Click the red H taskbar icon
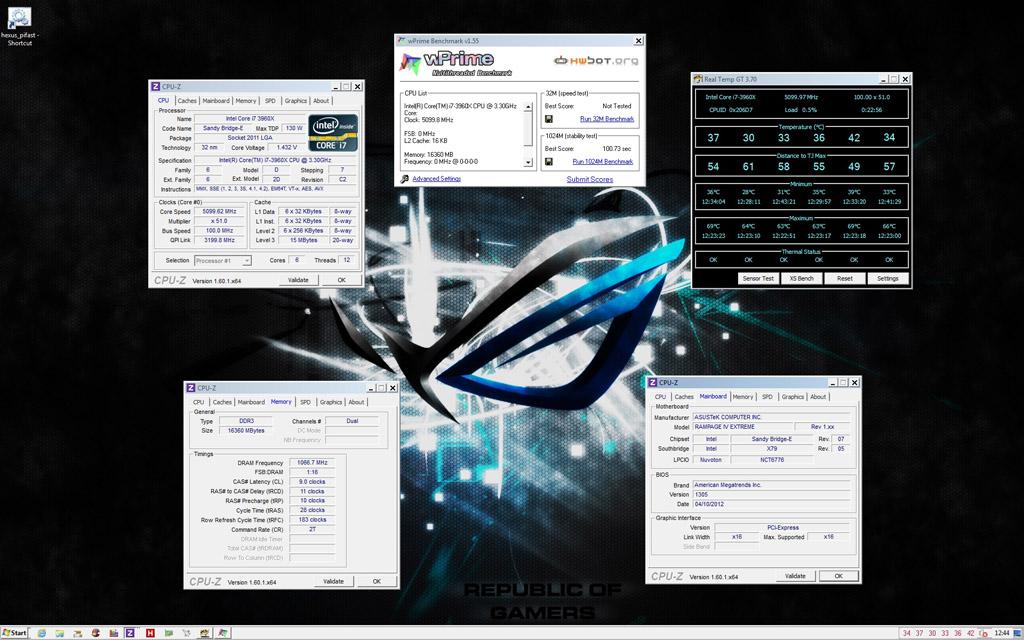The width and height of the screenshot is (1024, 640). [150, 633]
